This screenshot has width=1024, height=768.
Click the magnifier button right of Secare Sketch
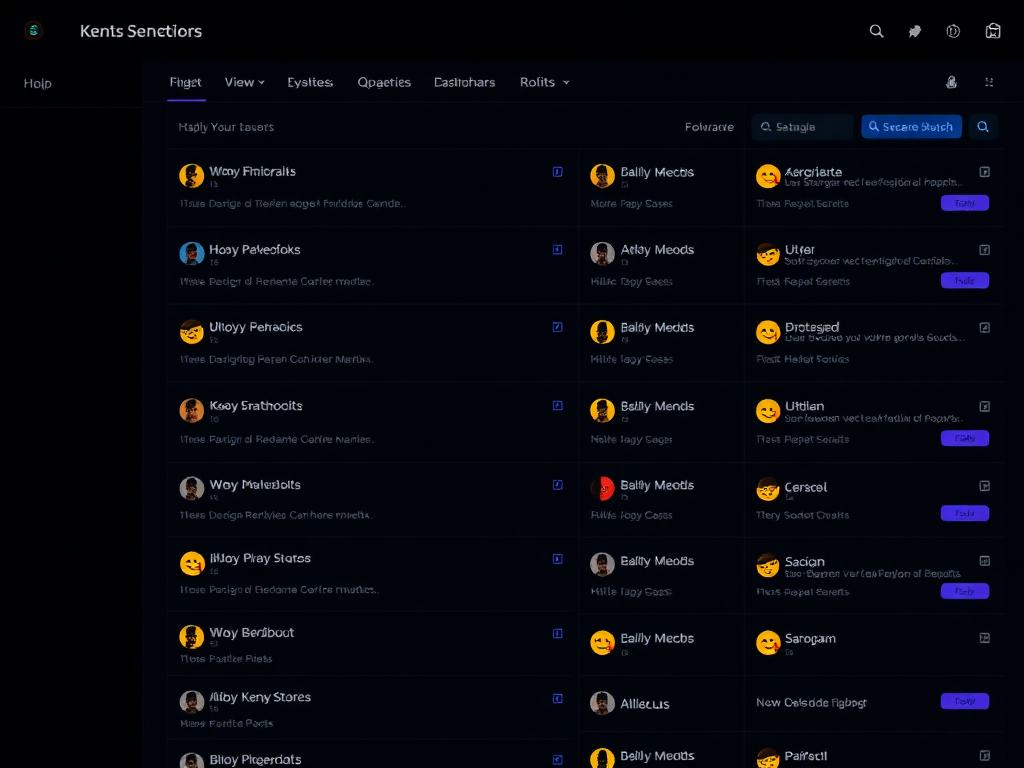tap(983, 127)
